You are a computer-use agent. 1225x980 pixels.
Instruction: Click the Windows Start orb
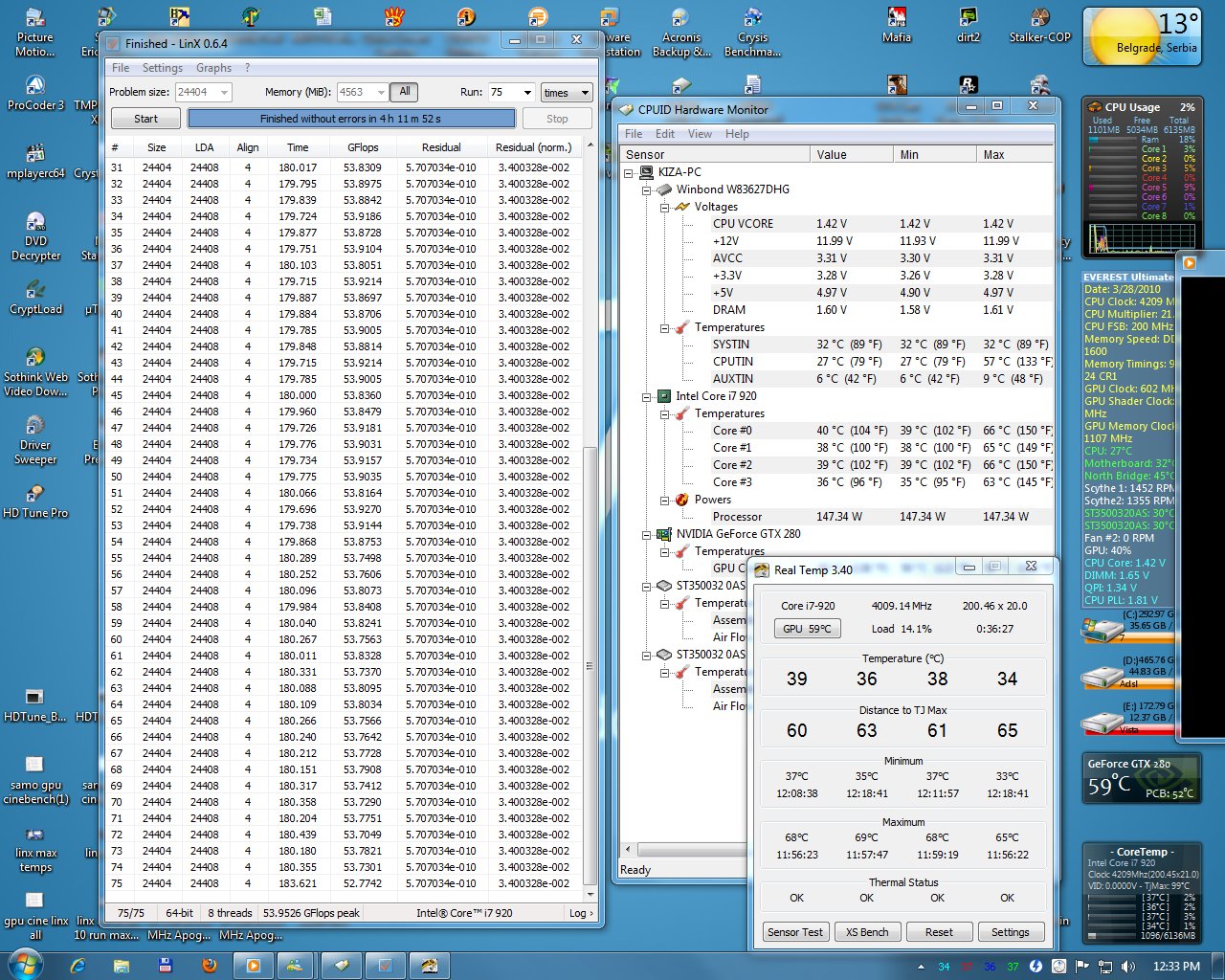(25, 964)
